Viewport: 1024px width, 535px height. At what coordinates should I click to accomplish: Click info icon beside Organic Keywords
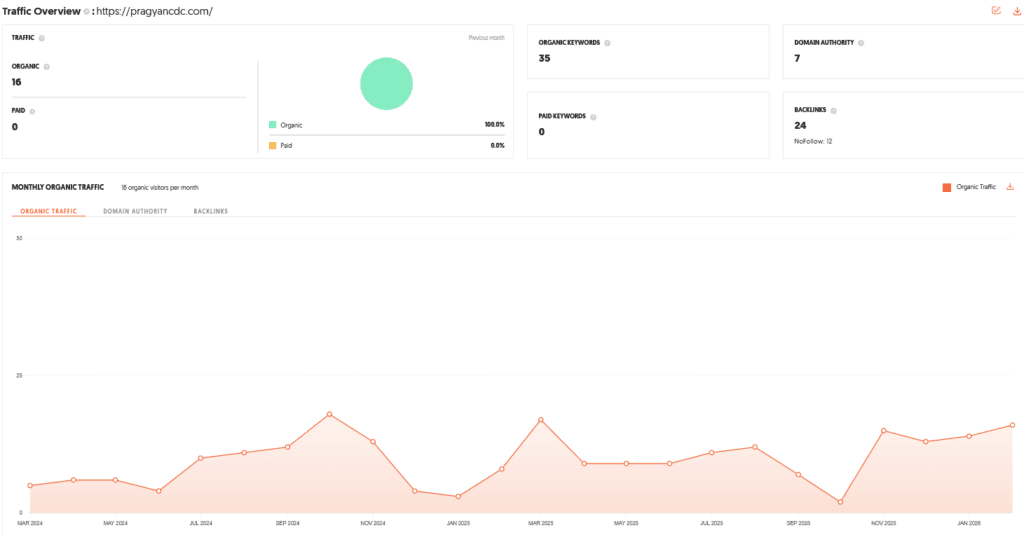[x=607, y=43]
